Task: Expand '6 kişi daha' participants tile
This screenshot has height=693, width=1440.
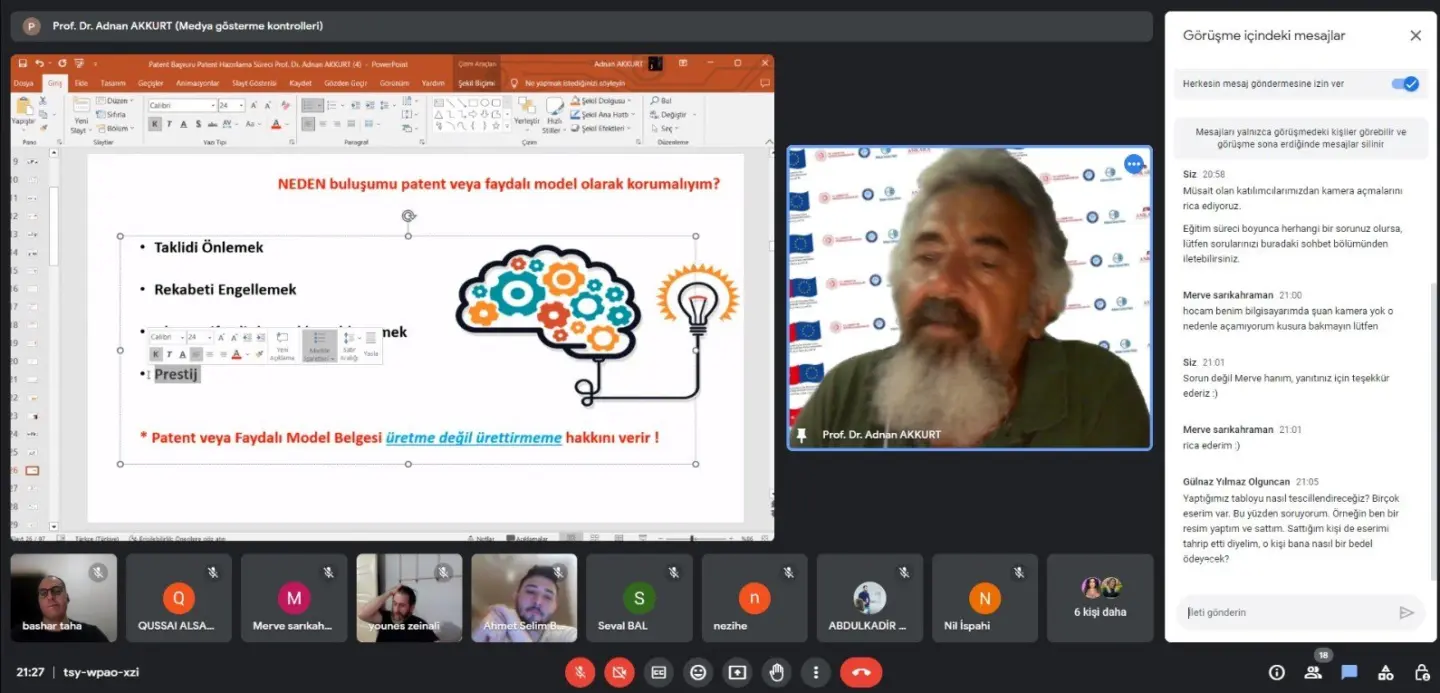Action: click(x=1100, y=598)
